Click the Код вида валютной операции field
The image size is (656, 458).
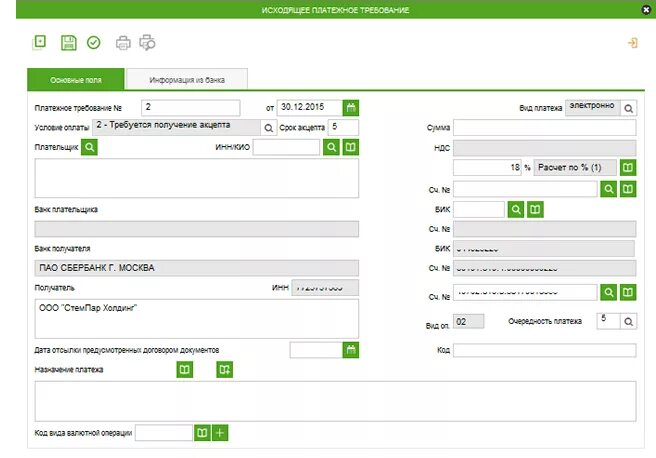pos(164,432)
